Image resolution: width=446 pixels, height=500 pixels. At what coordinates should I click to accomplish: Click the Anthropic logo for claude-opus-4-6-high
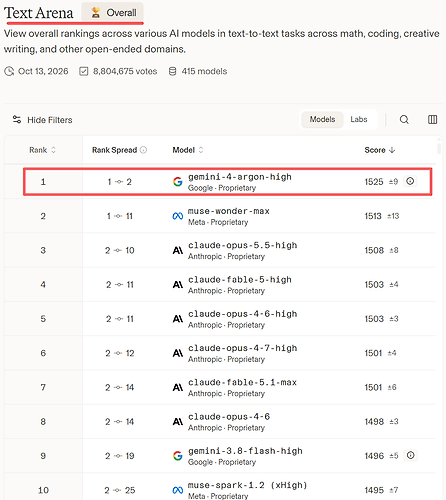178,319
